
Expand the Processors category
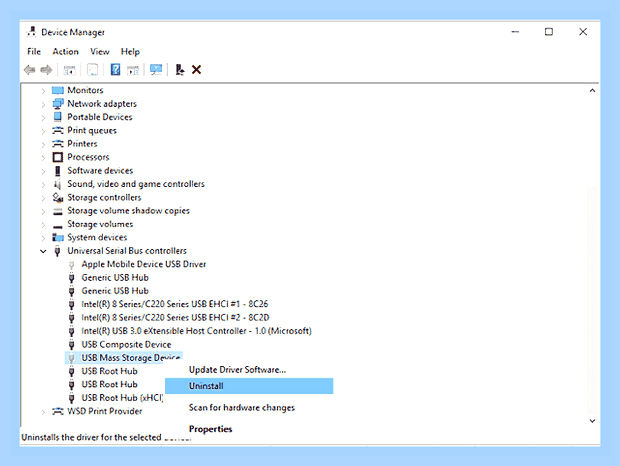[x=43, y=158]
